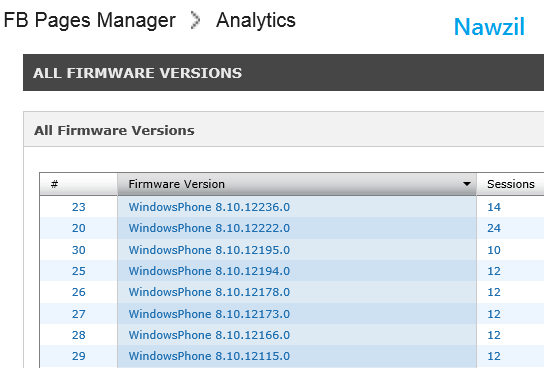The height and width of the screenshot is (368, 544).
Task: Click sessions value 12 for 8.10.12178.0
Action: [494, 292]
